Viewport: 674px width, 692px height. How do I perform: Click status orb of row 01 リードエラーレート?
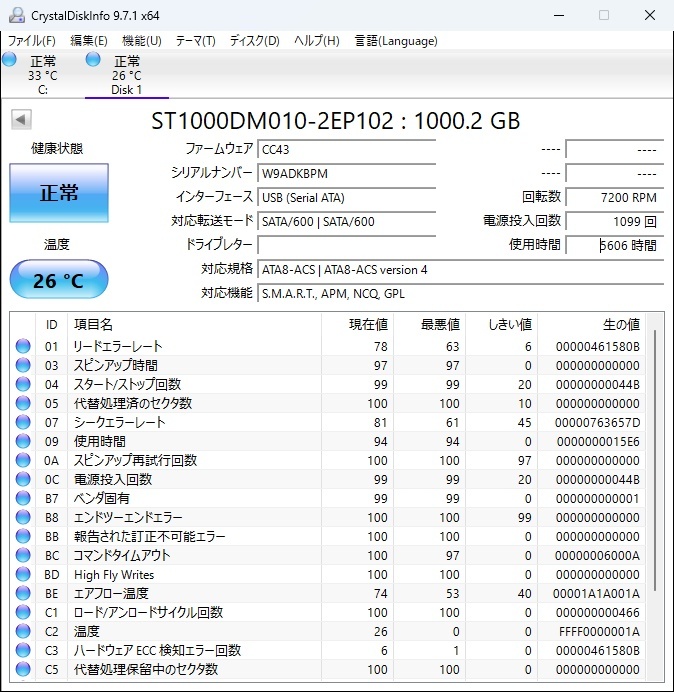pos(23,346)
